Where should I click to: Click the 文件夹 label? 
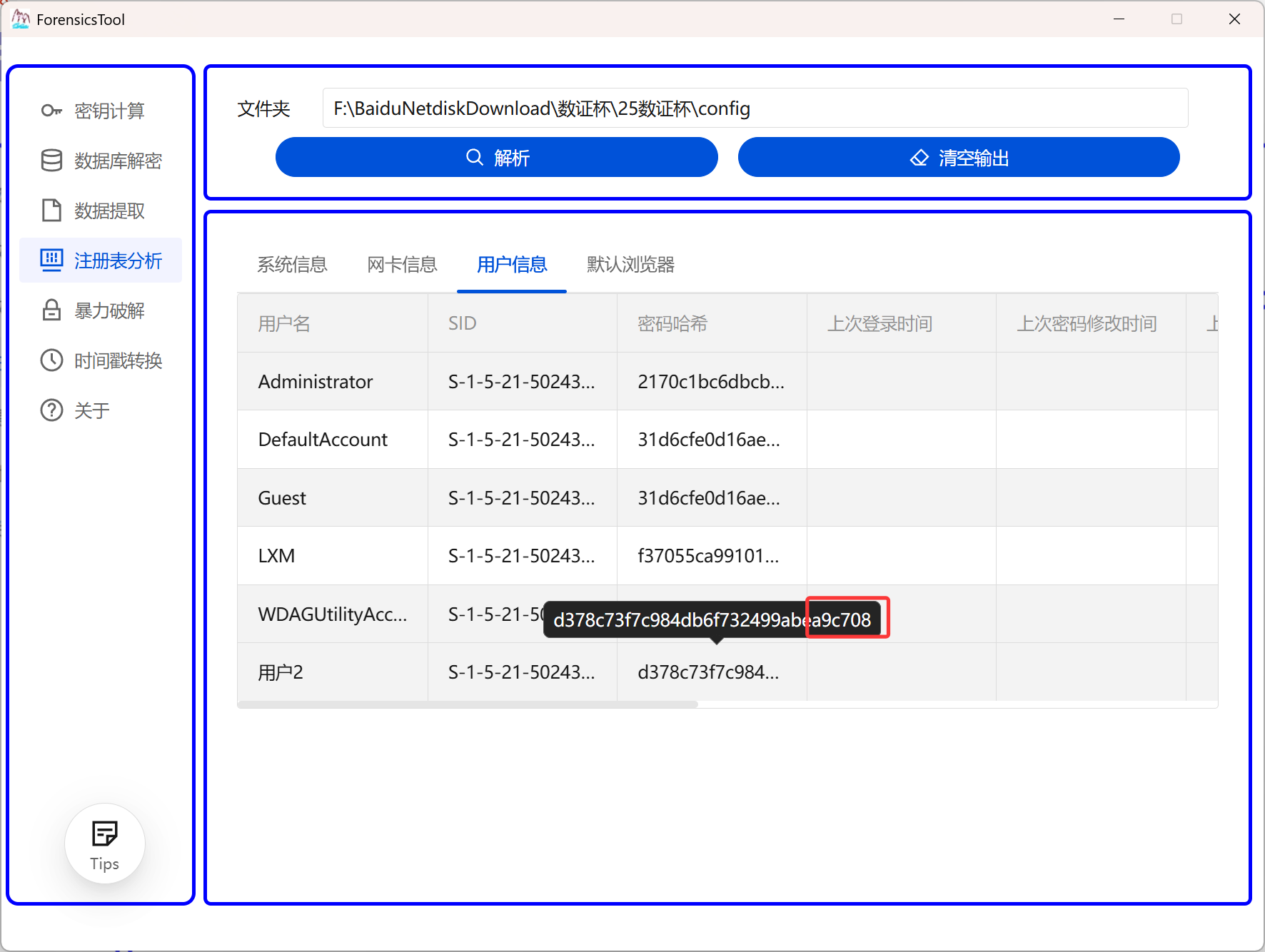(x=263, y=108)
